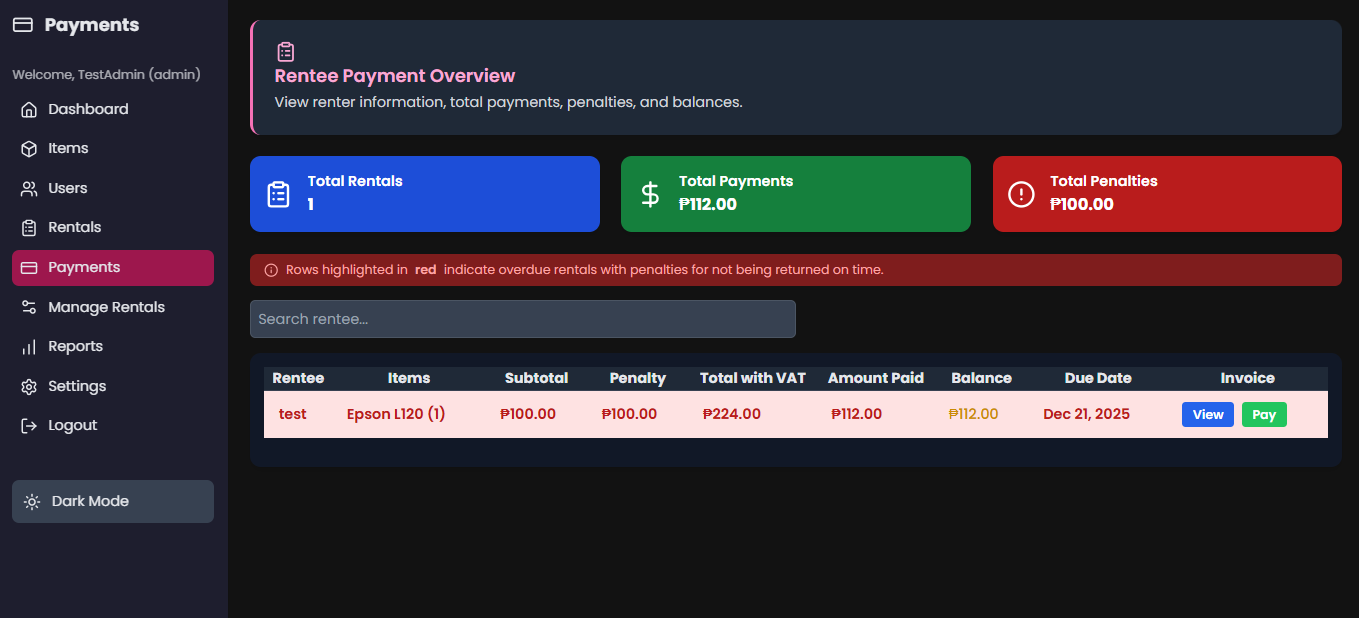Image resolution: width=1359 pixels, height=618 pixels.
Task: Click the Logout arrow icon
Action: click(29, 426)
